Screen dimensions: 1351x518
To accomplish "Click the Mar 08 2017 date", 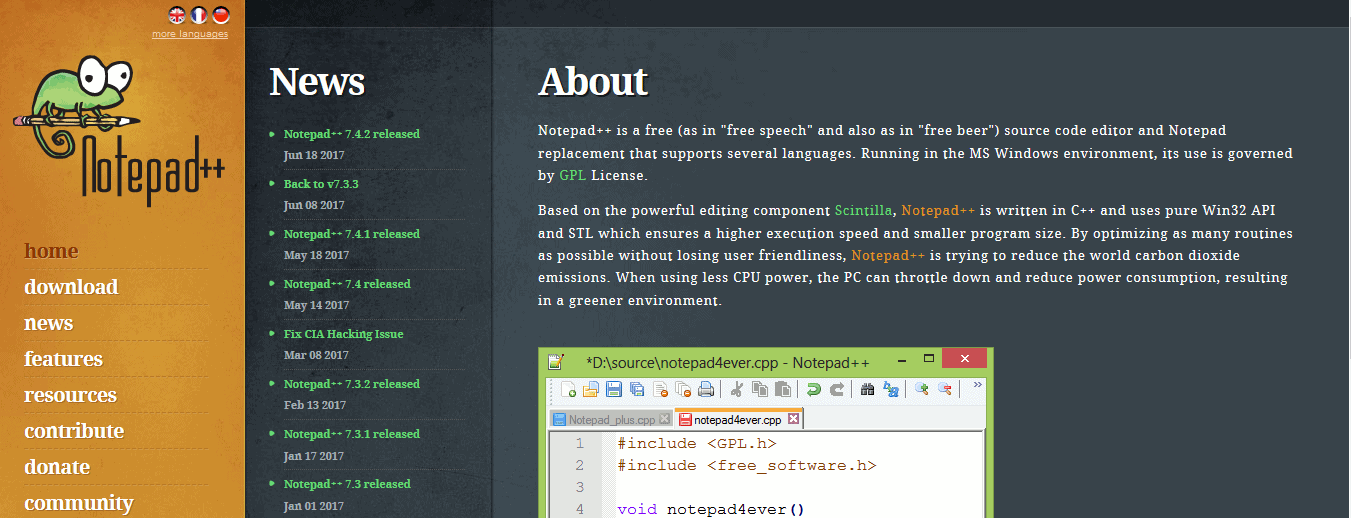I will tap(316, 355).
